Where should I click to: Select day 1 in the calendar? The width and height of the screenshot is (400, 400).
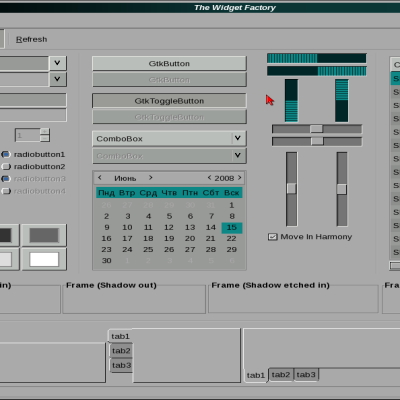tap(232, 205)
